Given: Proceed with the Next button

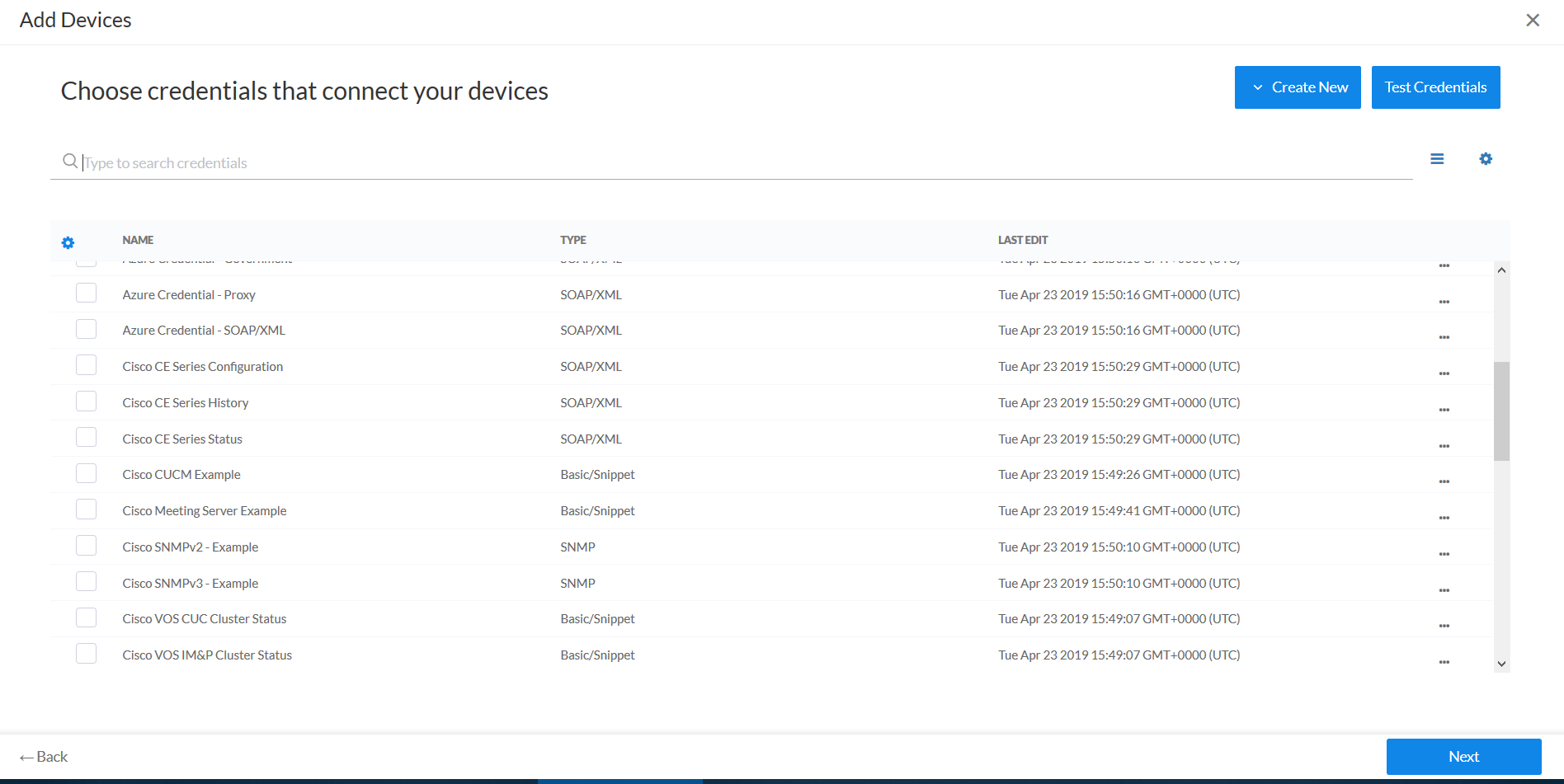Looking at the screenshot, I should (1463, 757).
